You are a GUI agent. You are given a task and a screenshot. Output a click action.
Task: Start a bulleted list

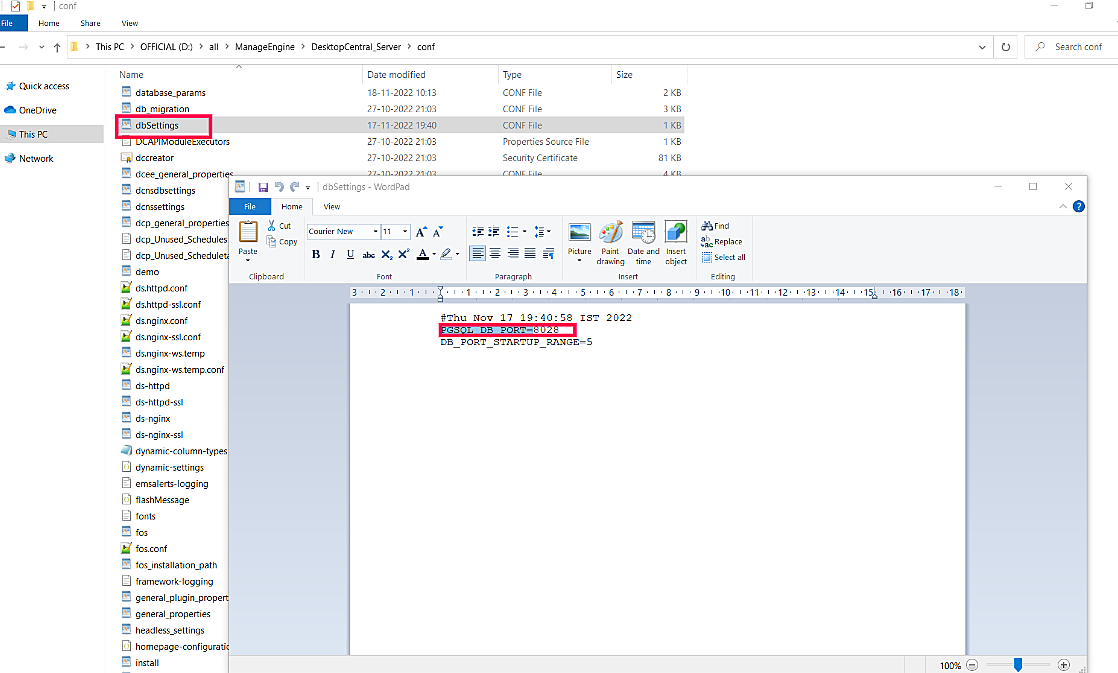click(x=512, y=230)
